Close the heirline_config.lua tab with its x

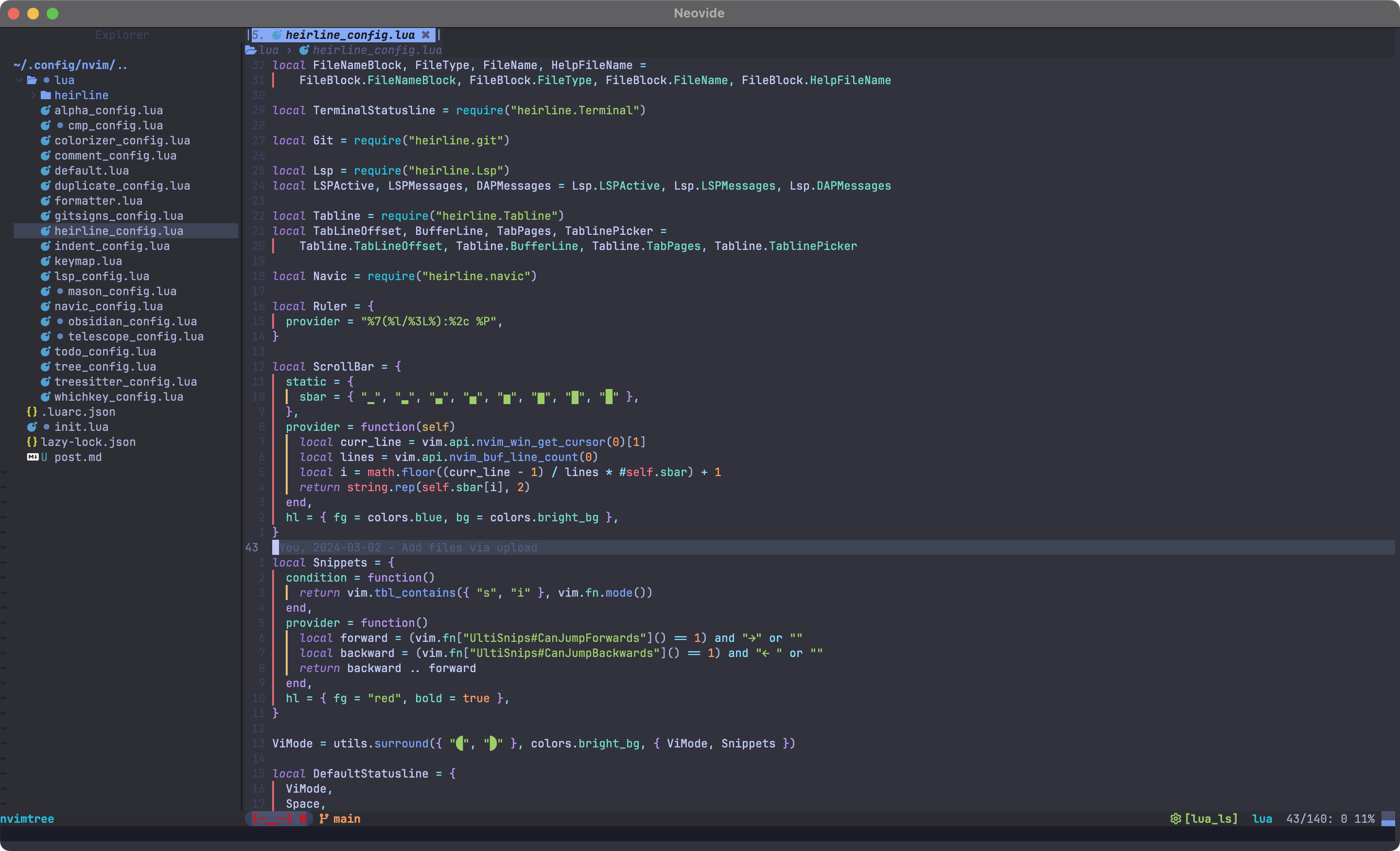pos(426,35)
